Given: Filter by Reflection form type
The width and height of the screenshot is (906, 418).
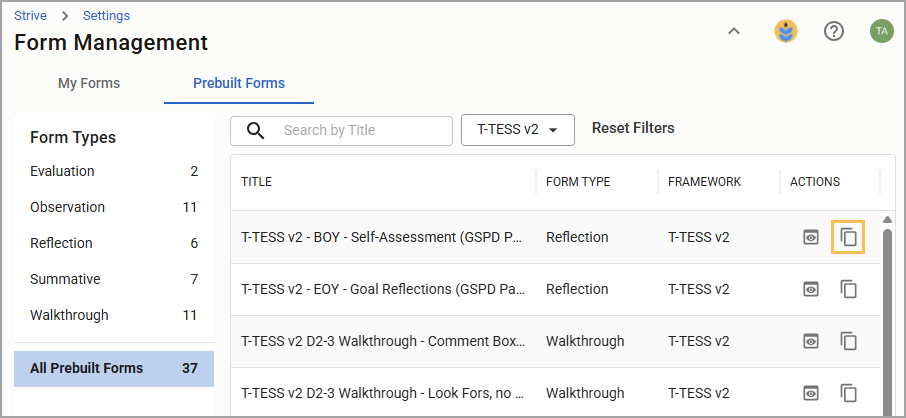Looking at the screenshot, I should click(x=114, y=243).
